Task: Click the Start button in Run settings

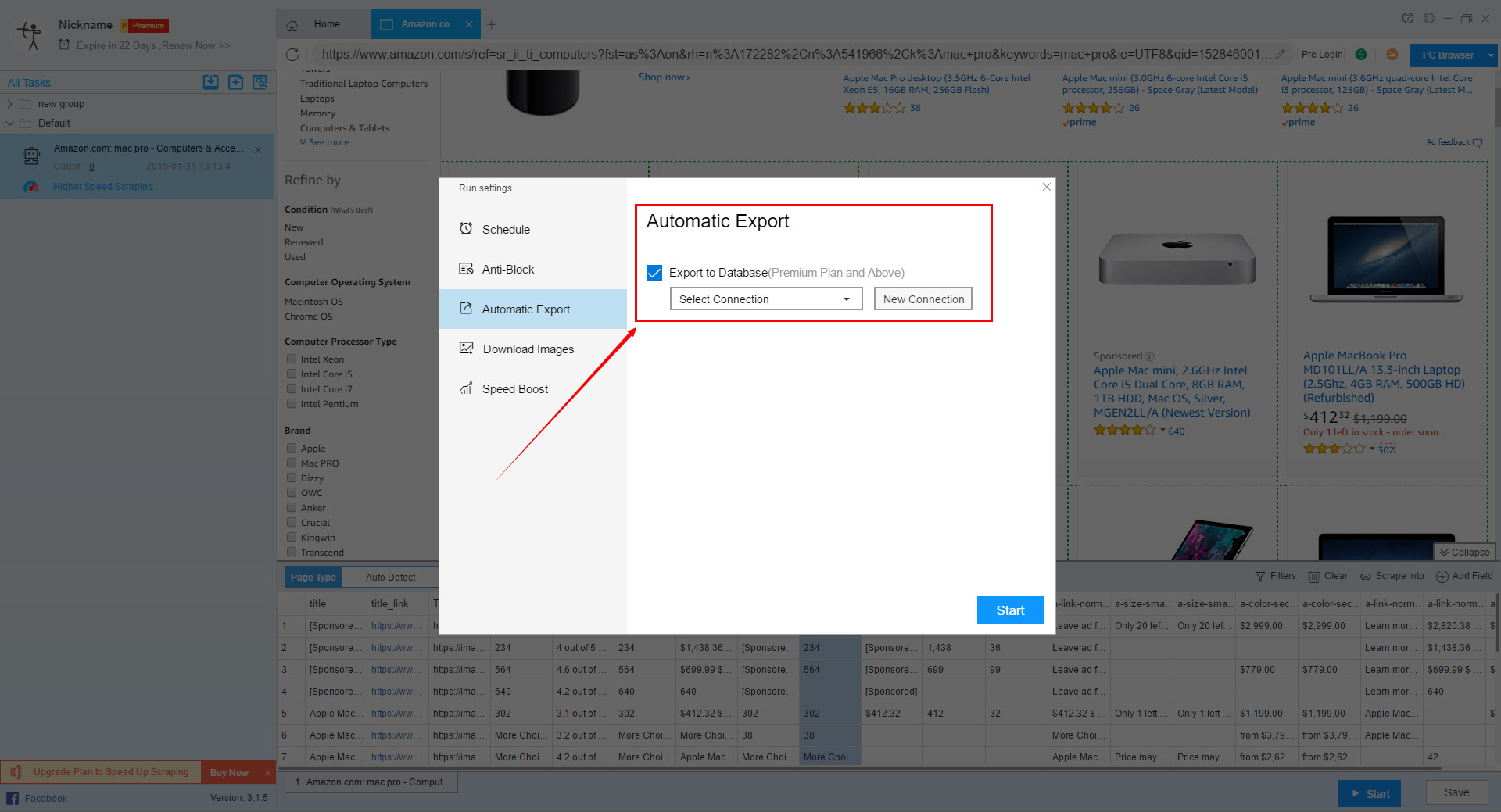Action: [1010, 610]
